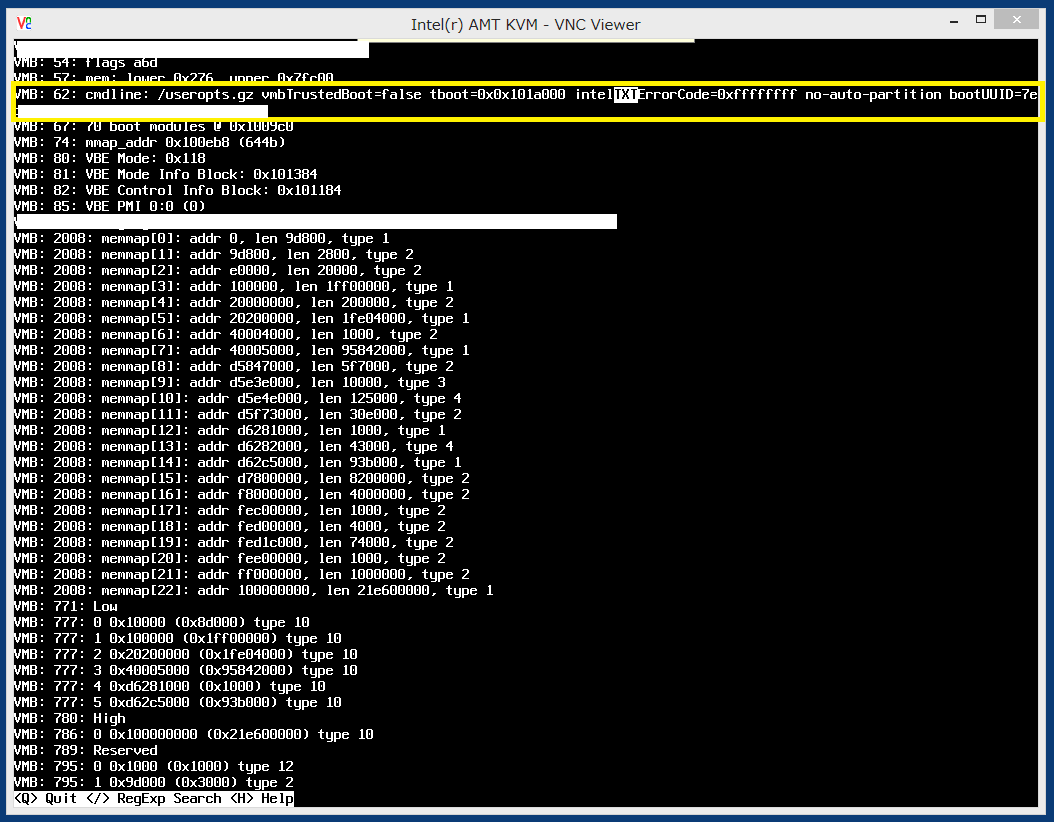
Task: Click the 'memmap[4]: addr 20000000' line
Action: (234, 303)
